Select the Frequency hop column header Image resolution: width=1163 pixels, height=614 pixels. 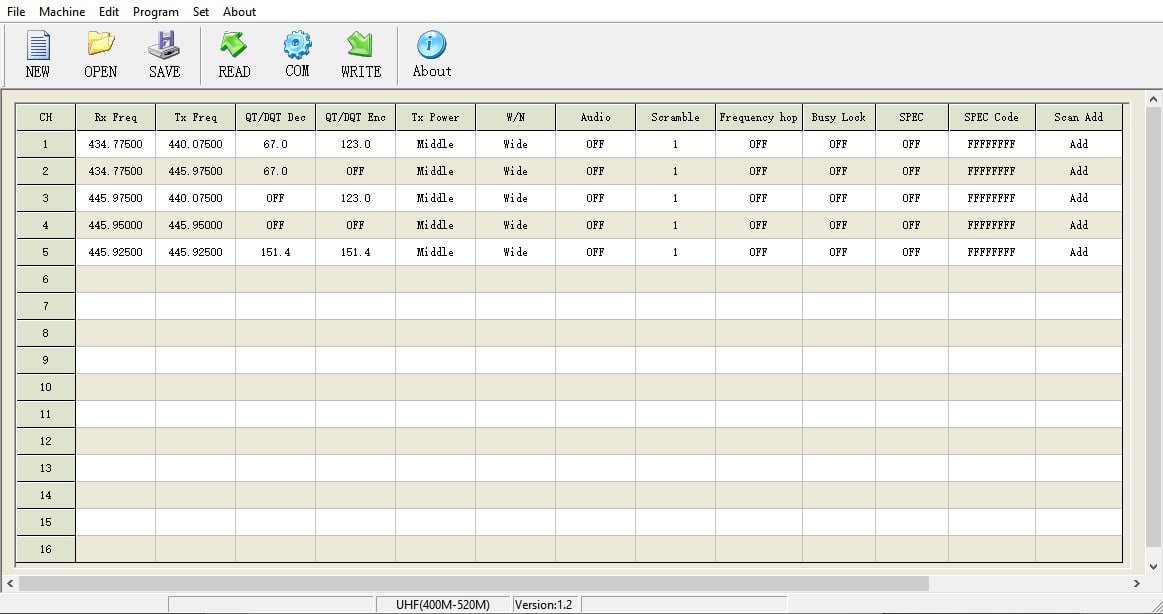pyautogui.click(x=758, y=117)
